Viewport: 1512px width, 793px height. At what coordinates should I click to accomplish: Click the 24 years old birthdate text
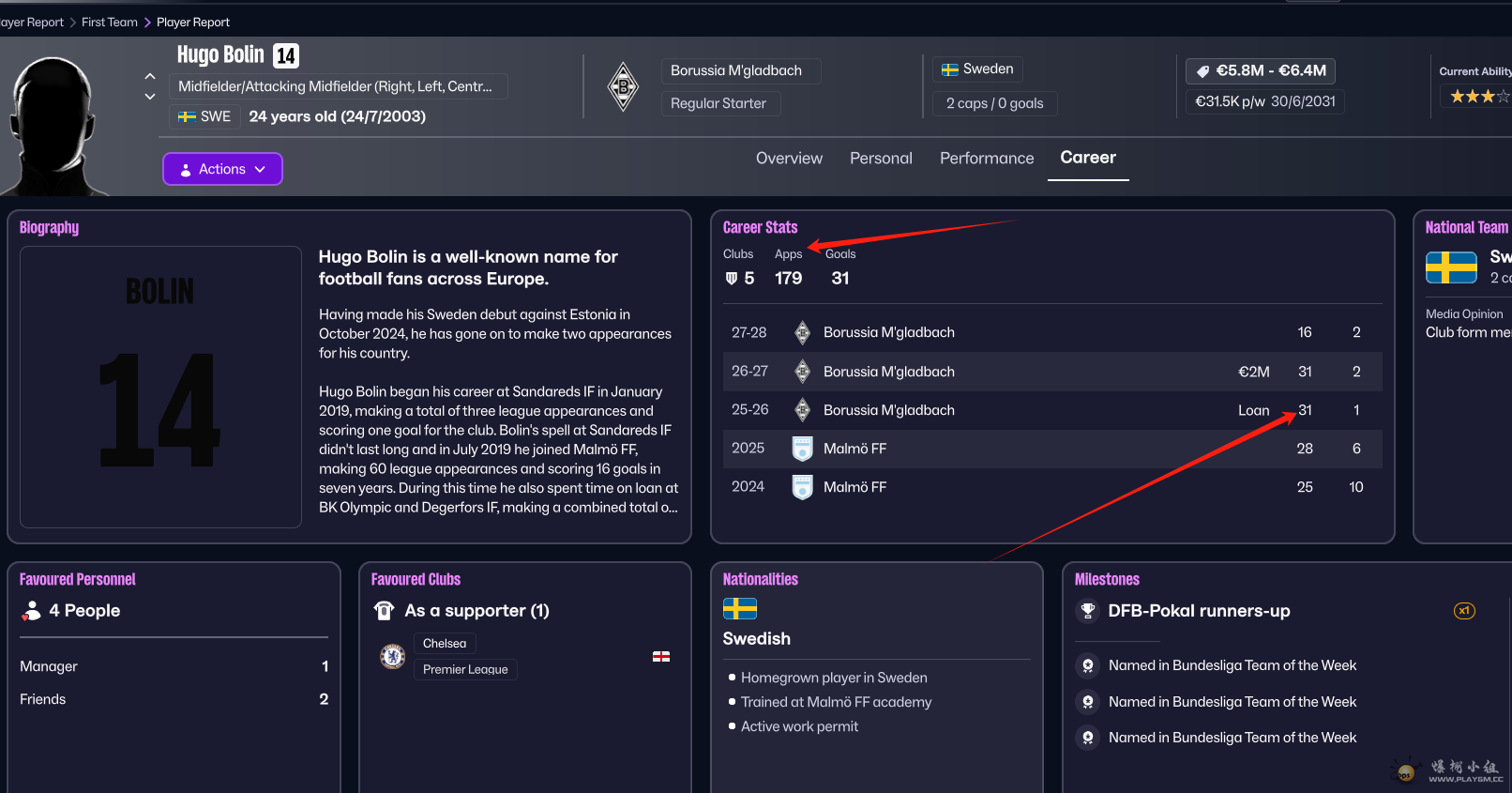click(x=338, y=116)
